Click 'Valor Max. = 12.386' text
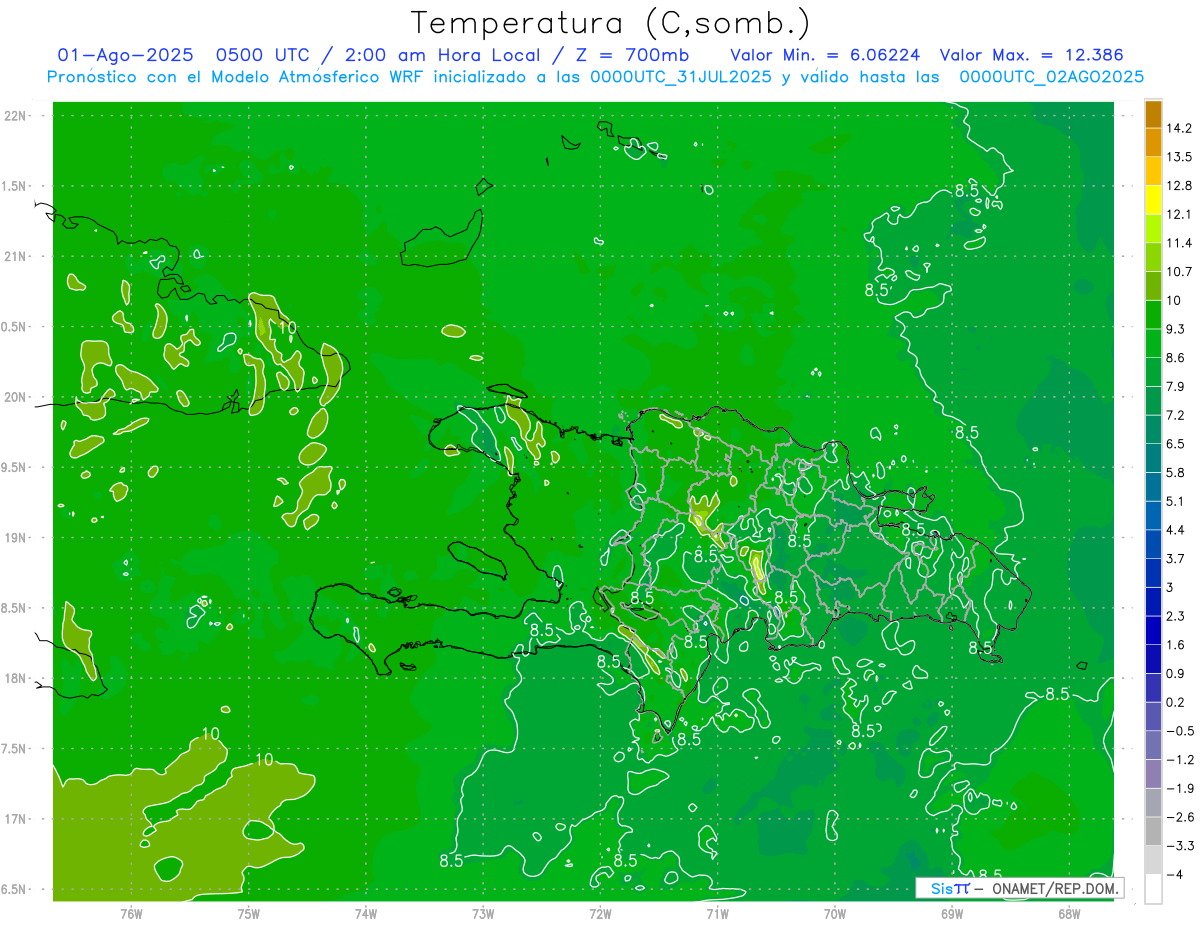Image resolution: width=1200 pixels, height=927 pixels. (x=1031, y=55)
